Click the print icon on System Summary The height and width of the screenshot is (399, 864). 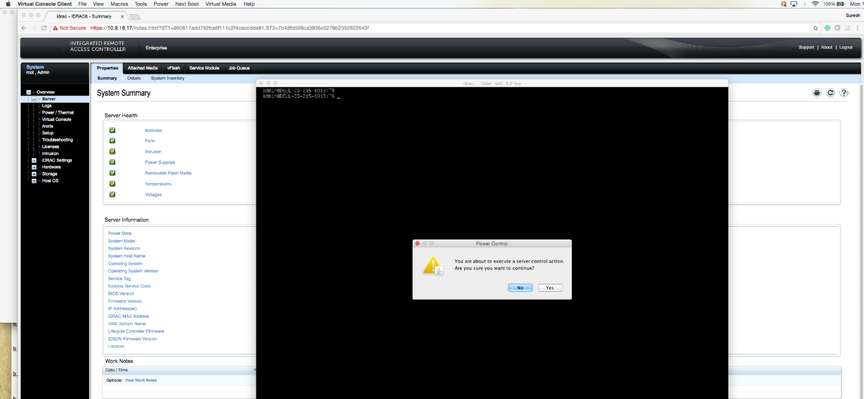[816, 93]
